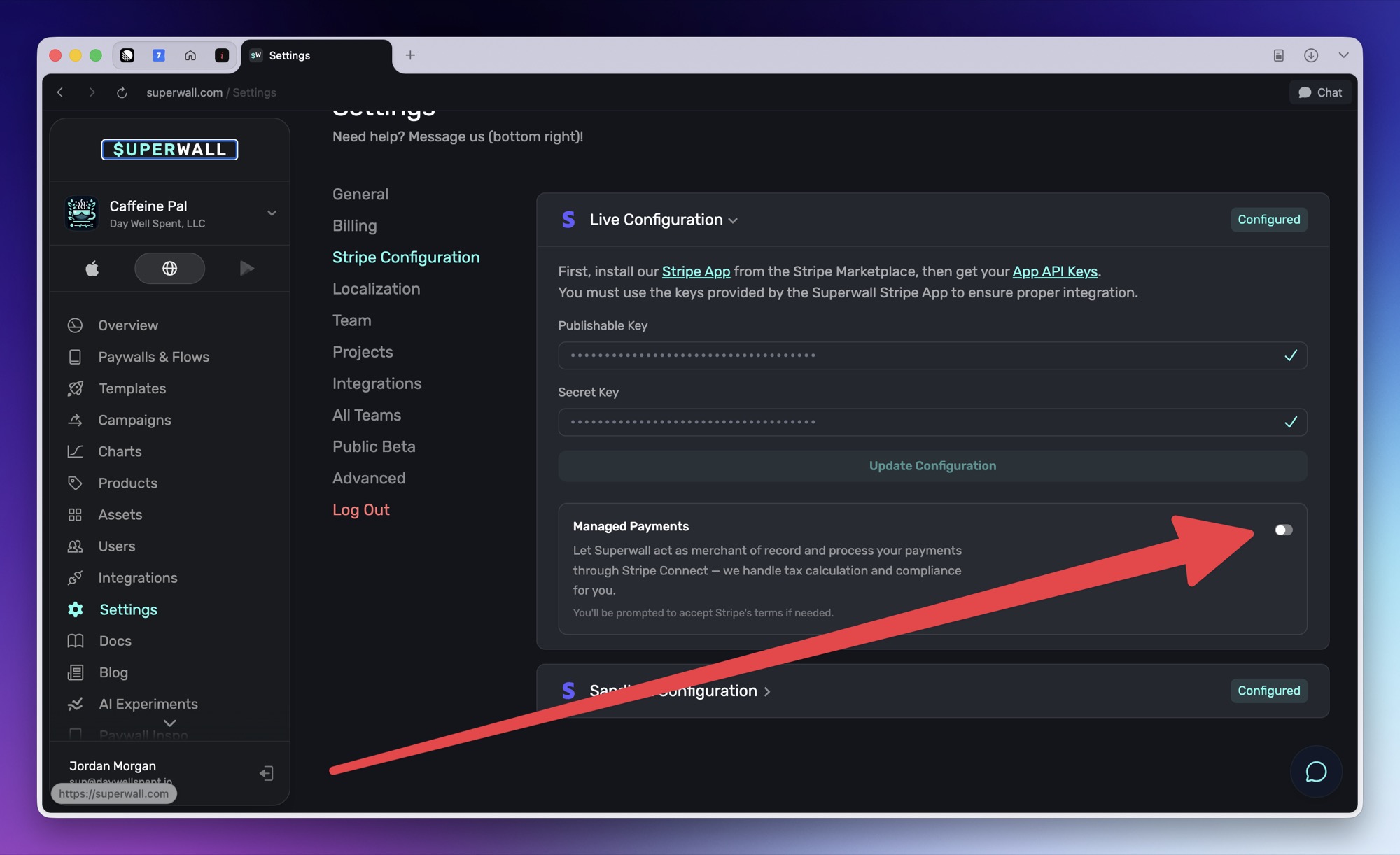
Task: Open Users in the sidebar
Action: [116, 546]
